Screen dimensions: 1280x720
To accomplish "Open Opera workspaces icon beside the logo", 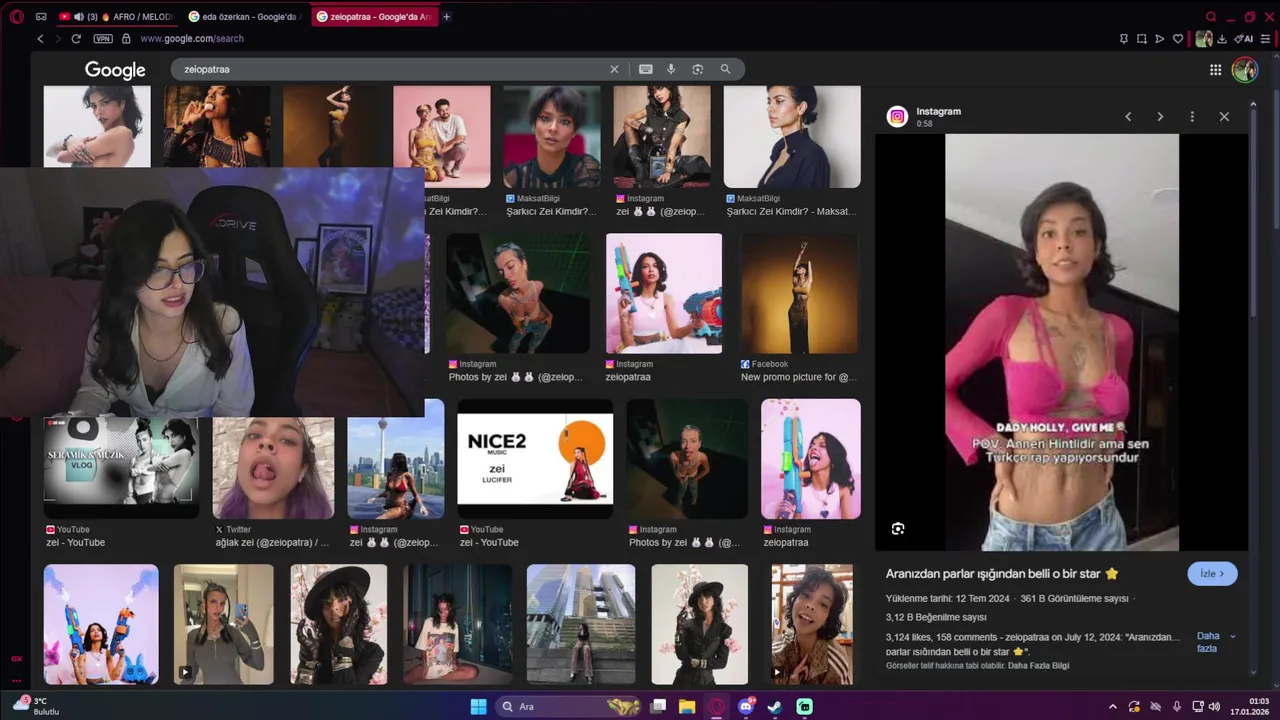I will 41,17.
